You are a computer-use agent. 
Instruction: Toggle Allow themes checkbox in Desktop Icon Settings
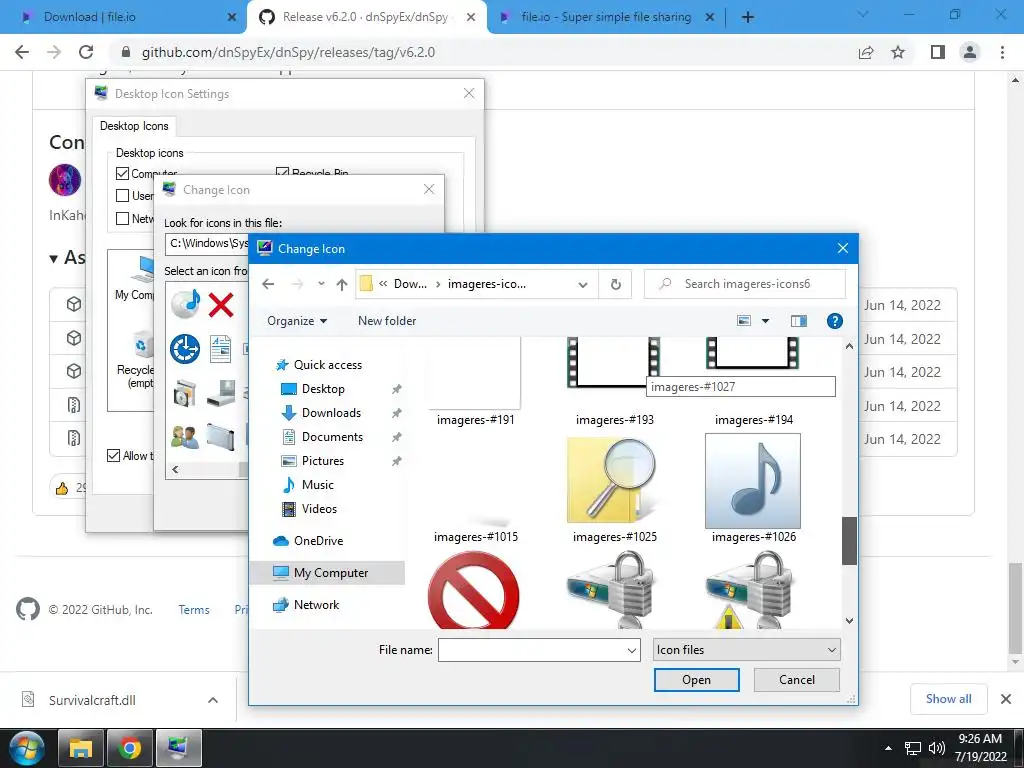point(113,456)
